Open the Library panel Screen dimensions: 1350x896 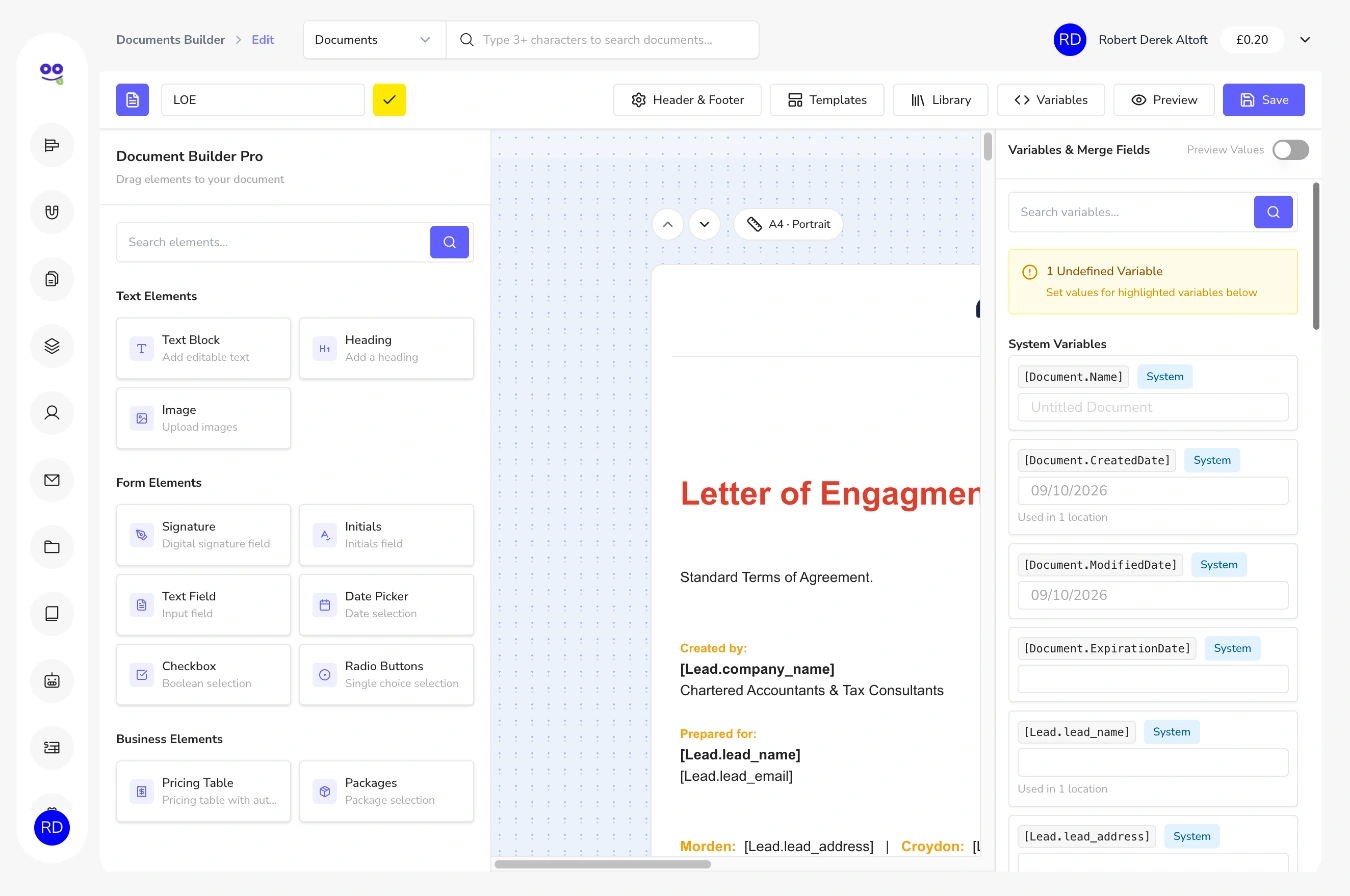point(940,100)
